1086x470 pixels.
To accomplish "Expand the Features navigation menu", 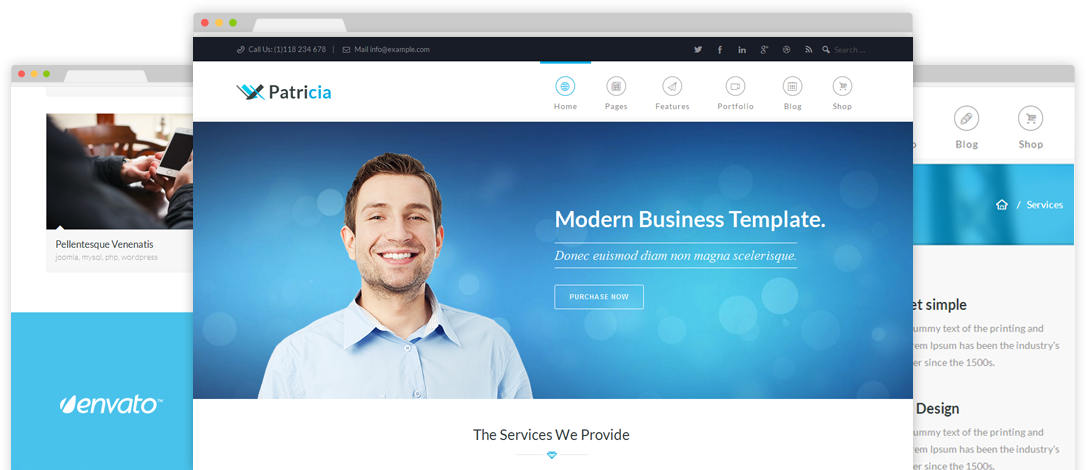I will click(673, 93).
